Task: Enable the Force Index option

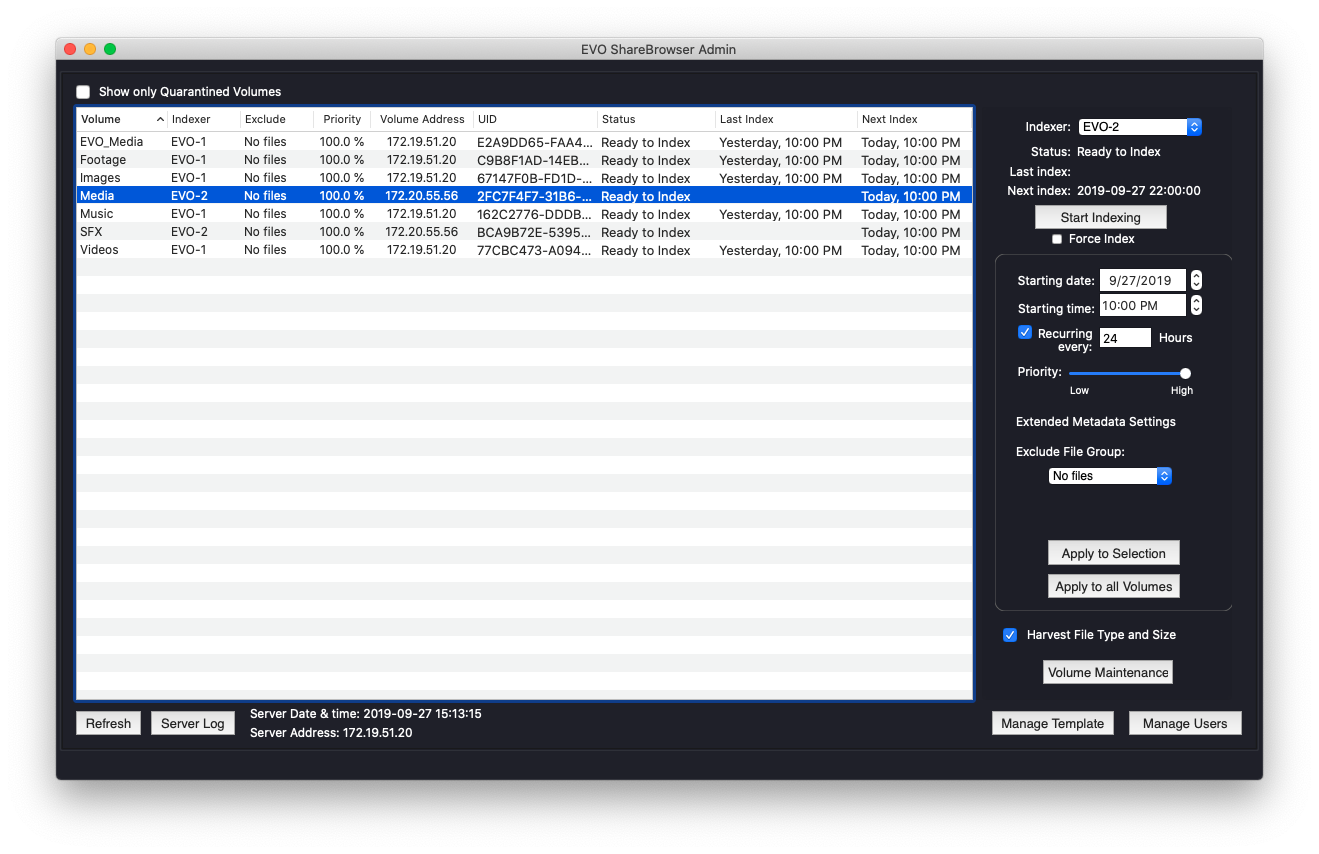Action: tap(1057, 239)
